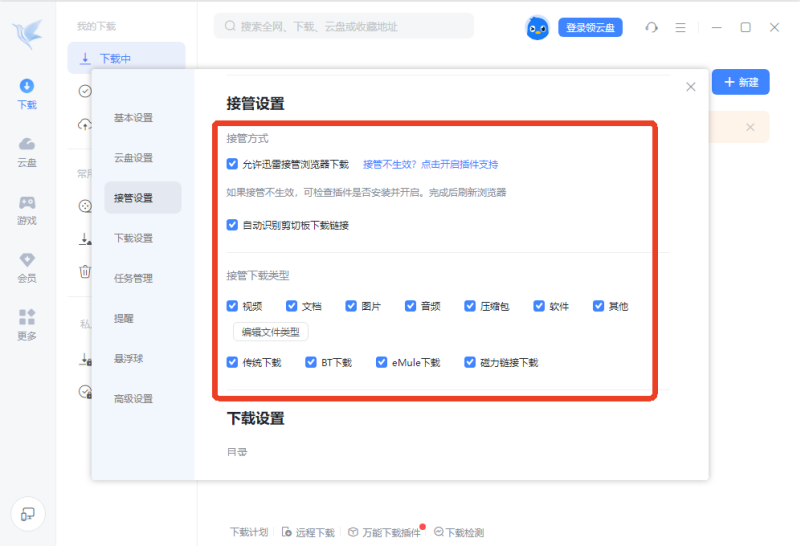The image size is (800, 546).
Task: Uncheck the 音频 file type
Action: [410, 306]
